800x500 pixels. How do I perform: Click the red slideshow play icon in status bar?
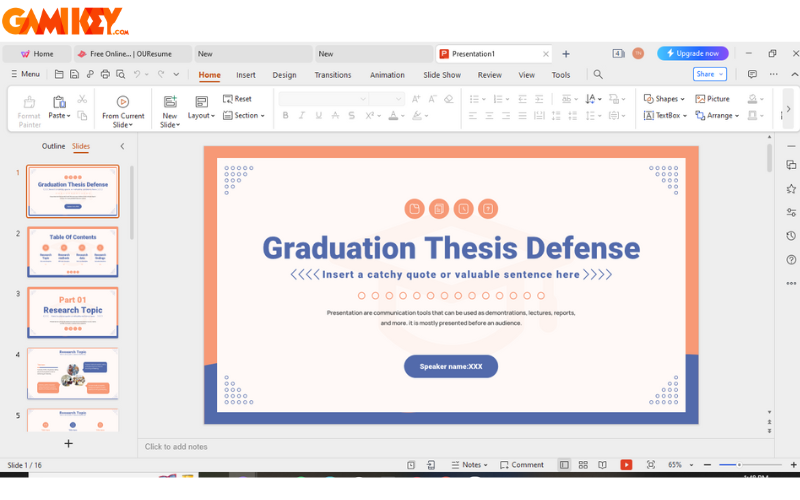pyautogui.click(x=626, y=465)
